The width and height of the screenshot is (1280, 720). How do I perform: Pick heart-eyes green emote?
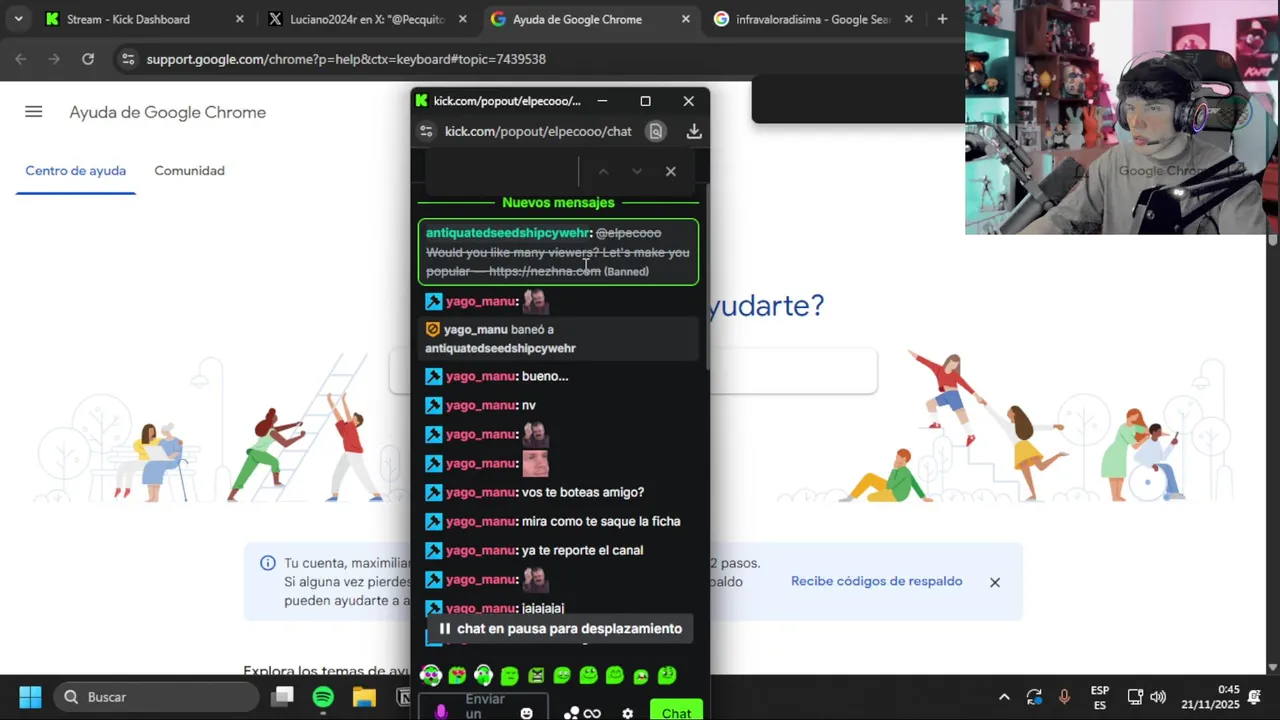coord(457,676)
